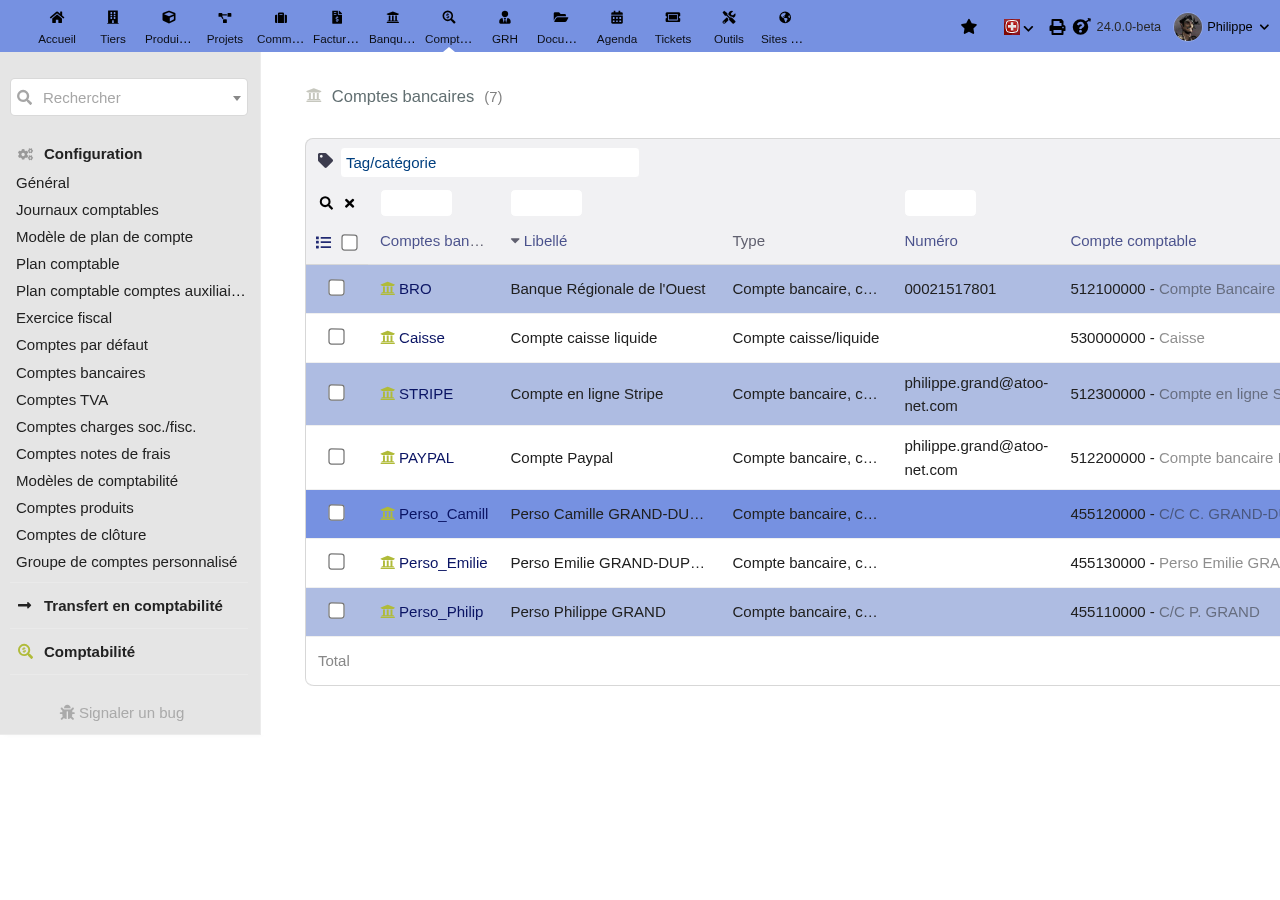Click the bug icon Signaler un bug

67,713
